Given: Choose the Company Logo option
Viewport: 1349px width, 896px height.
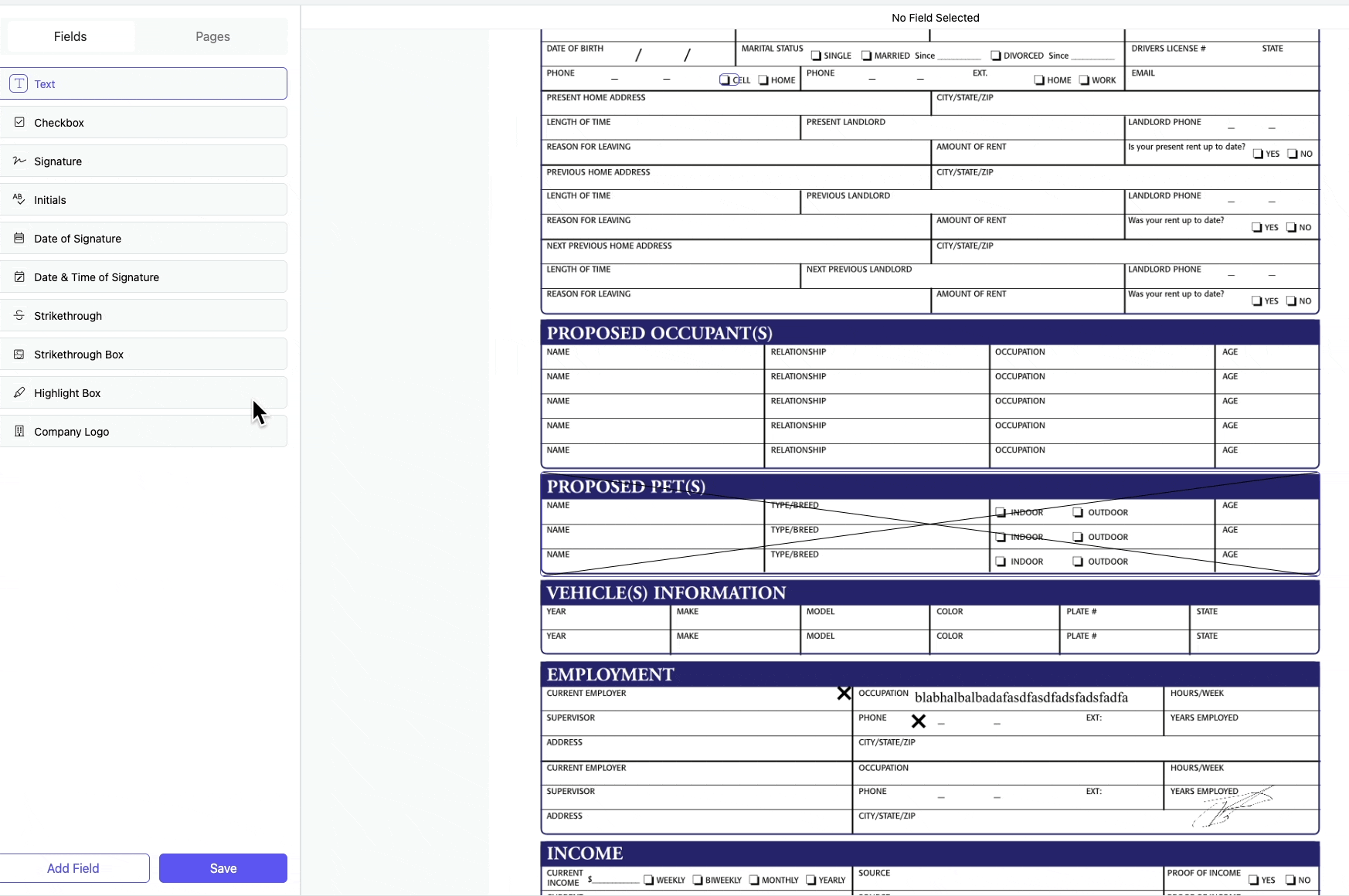Looking at the screenshot, I should [x=144, y=431].
